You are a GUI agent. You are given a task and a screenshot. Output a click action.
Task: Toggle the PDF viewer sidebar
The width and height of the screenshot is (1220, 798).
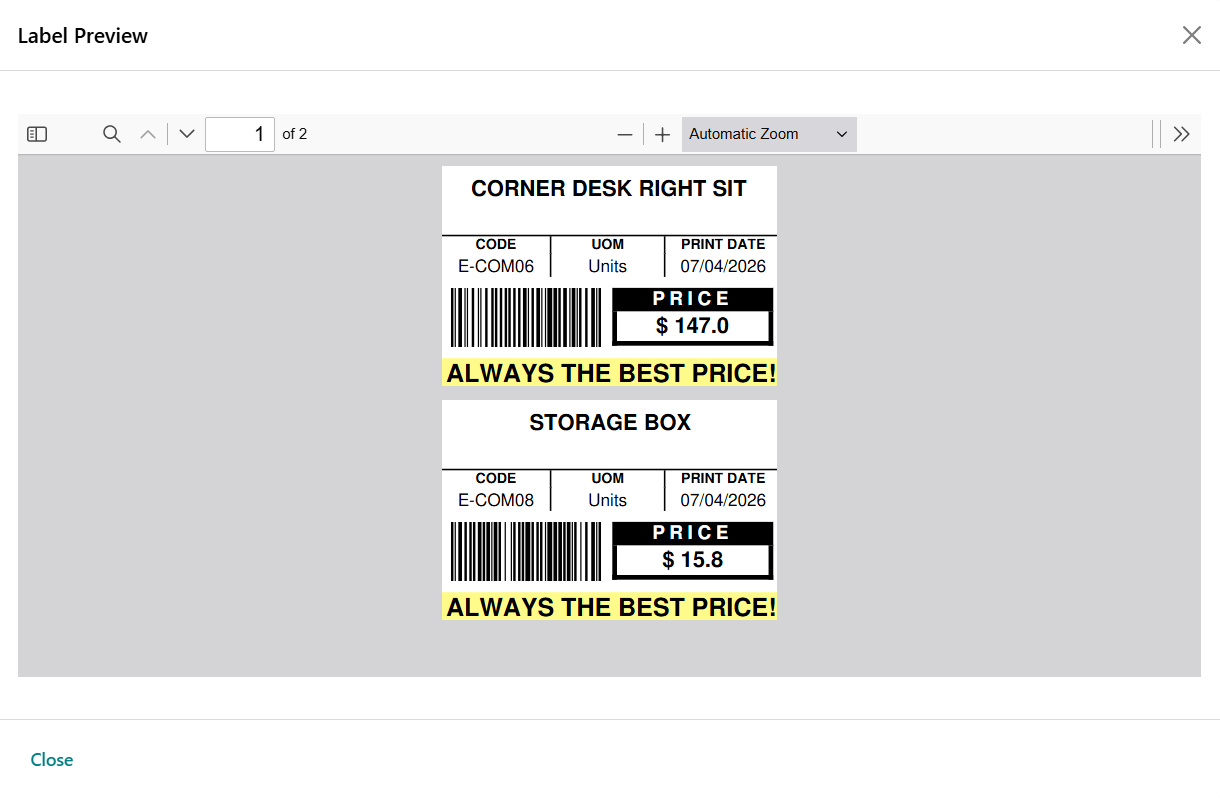point(37,134)
